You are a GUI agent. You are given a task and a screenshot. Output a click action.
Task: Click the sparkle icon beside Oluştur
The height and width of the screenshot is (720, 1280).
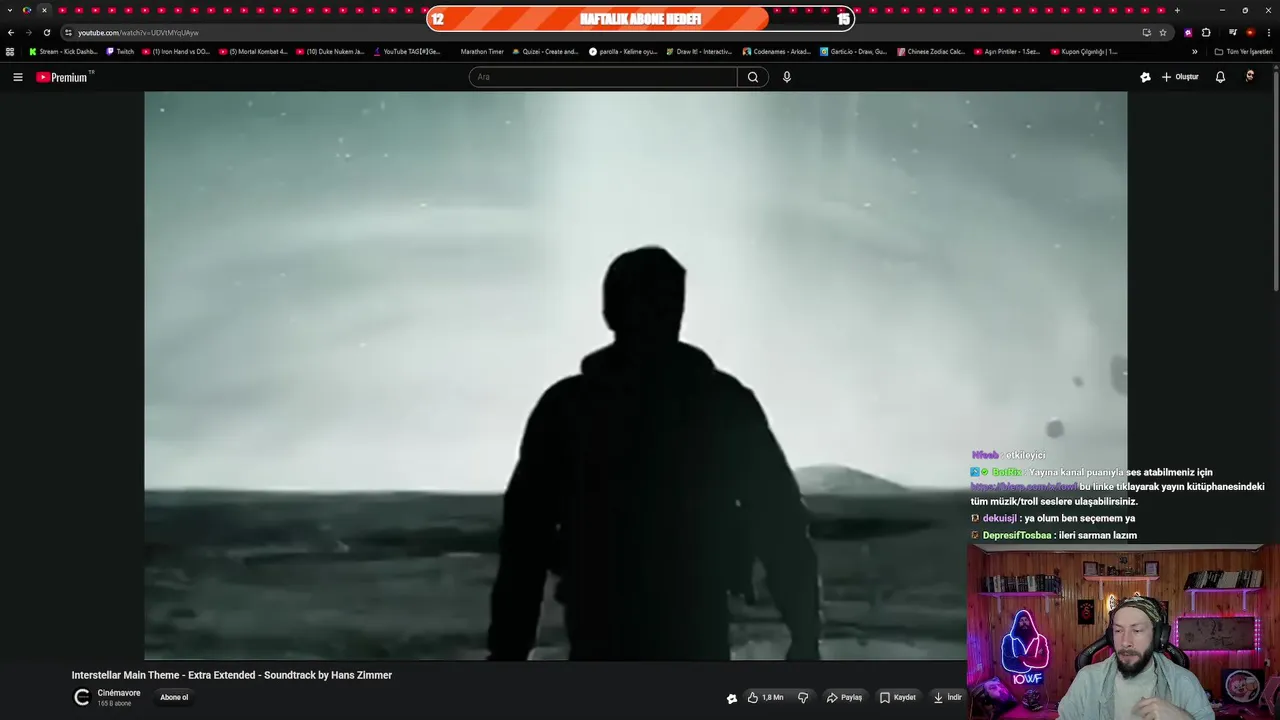coord(1145,77)
